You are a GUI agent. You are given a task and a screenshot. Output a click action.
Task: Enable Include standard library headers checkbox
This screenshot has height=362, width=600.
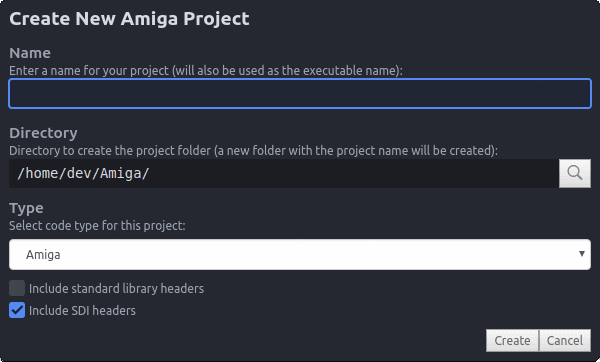[x=17, y=288]
